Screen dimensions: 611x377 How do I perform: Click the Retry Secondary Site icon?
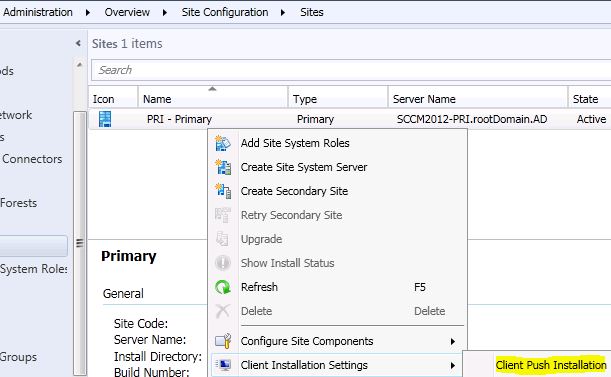pos(223,215)
